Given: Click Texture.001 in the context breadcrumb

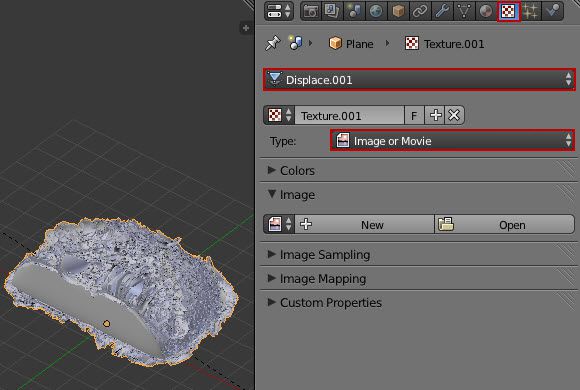Looking at the screenshot, I should (445, 44).
